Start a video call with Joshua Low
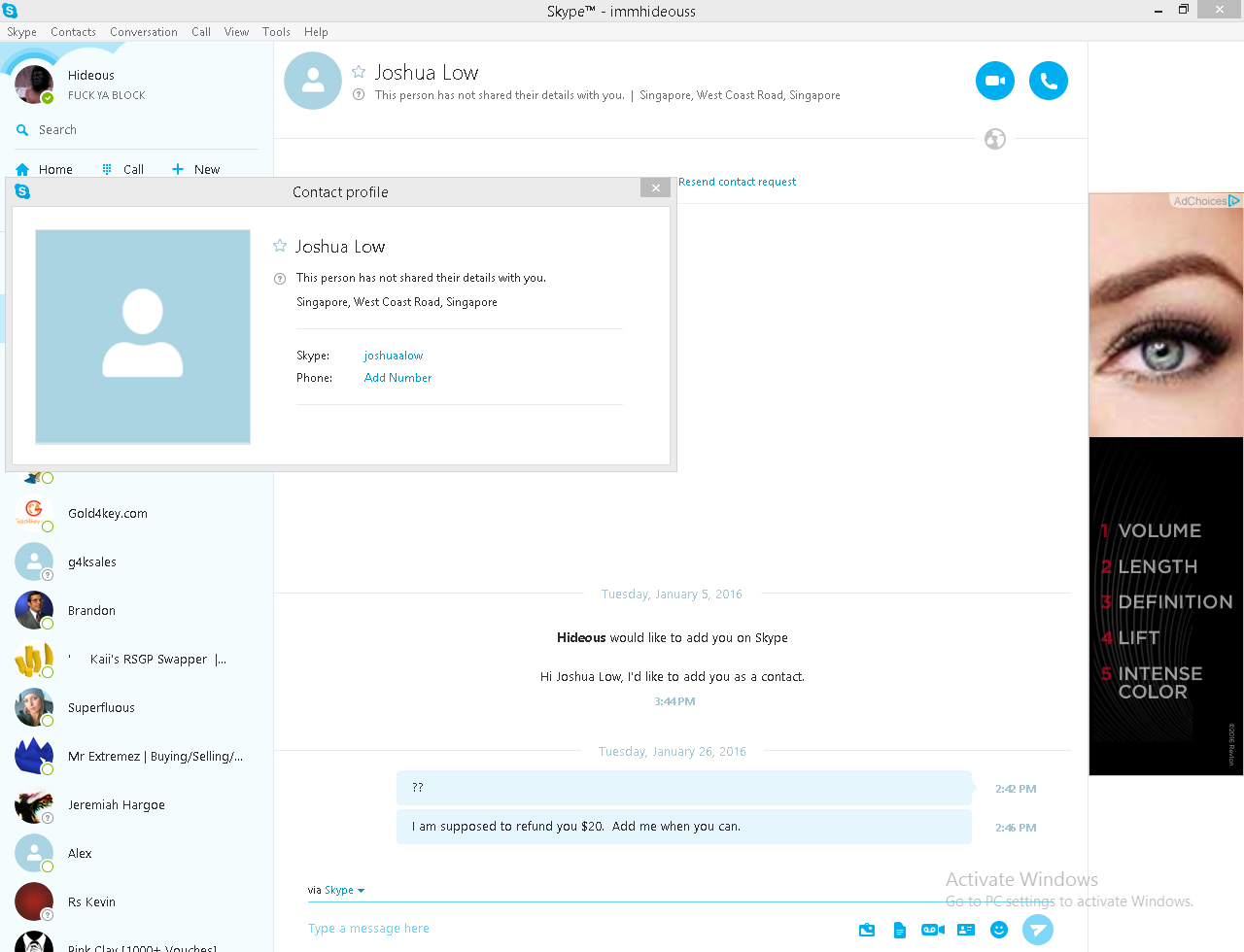 point(995,81)
